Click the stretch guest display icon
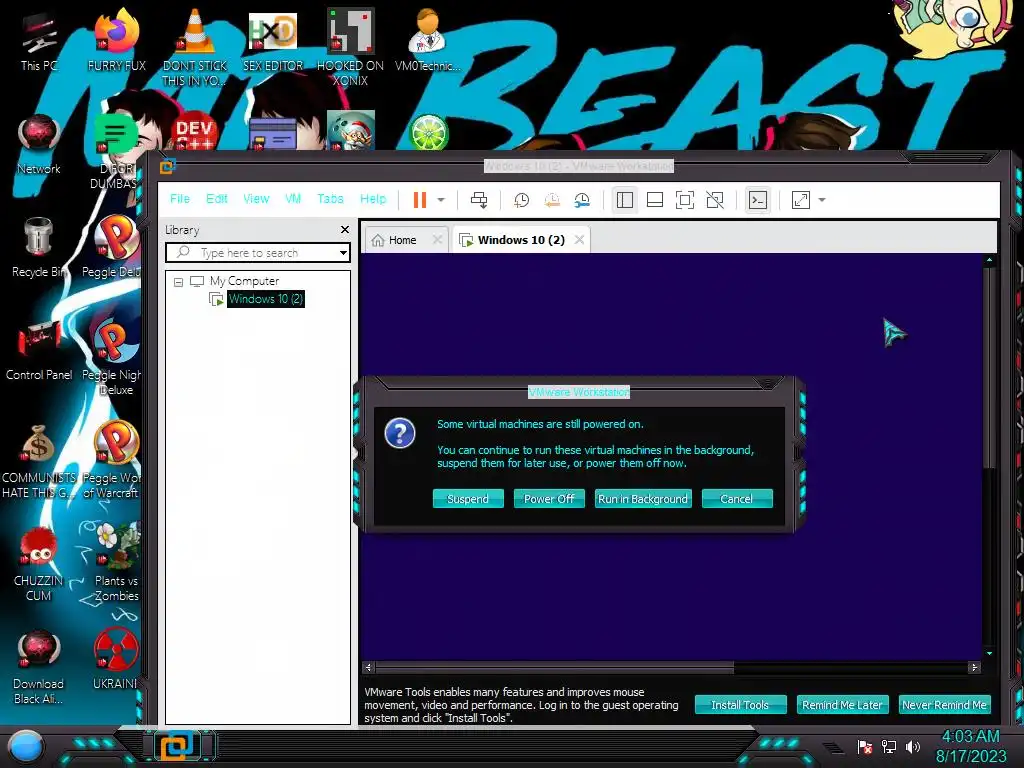The image size is (1024, 768). pyautogui.click(x=801, y=200)
